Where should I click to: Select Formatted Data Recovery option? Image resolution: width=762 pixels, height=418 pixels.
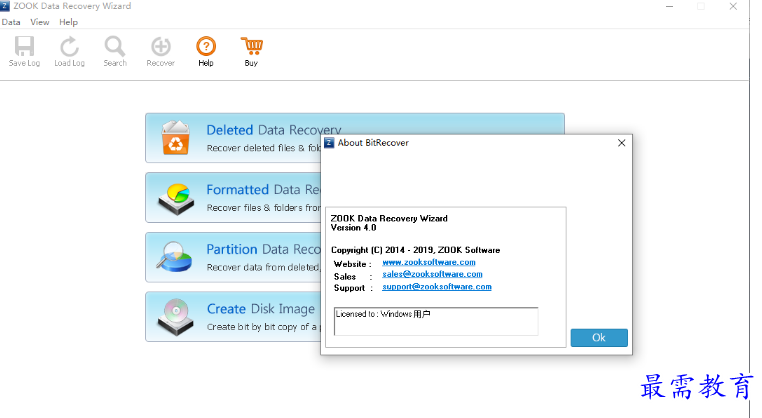pyautogui.click(x=233, y=198)
